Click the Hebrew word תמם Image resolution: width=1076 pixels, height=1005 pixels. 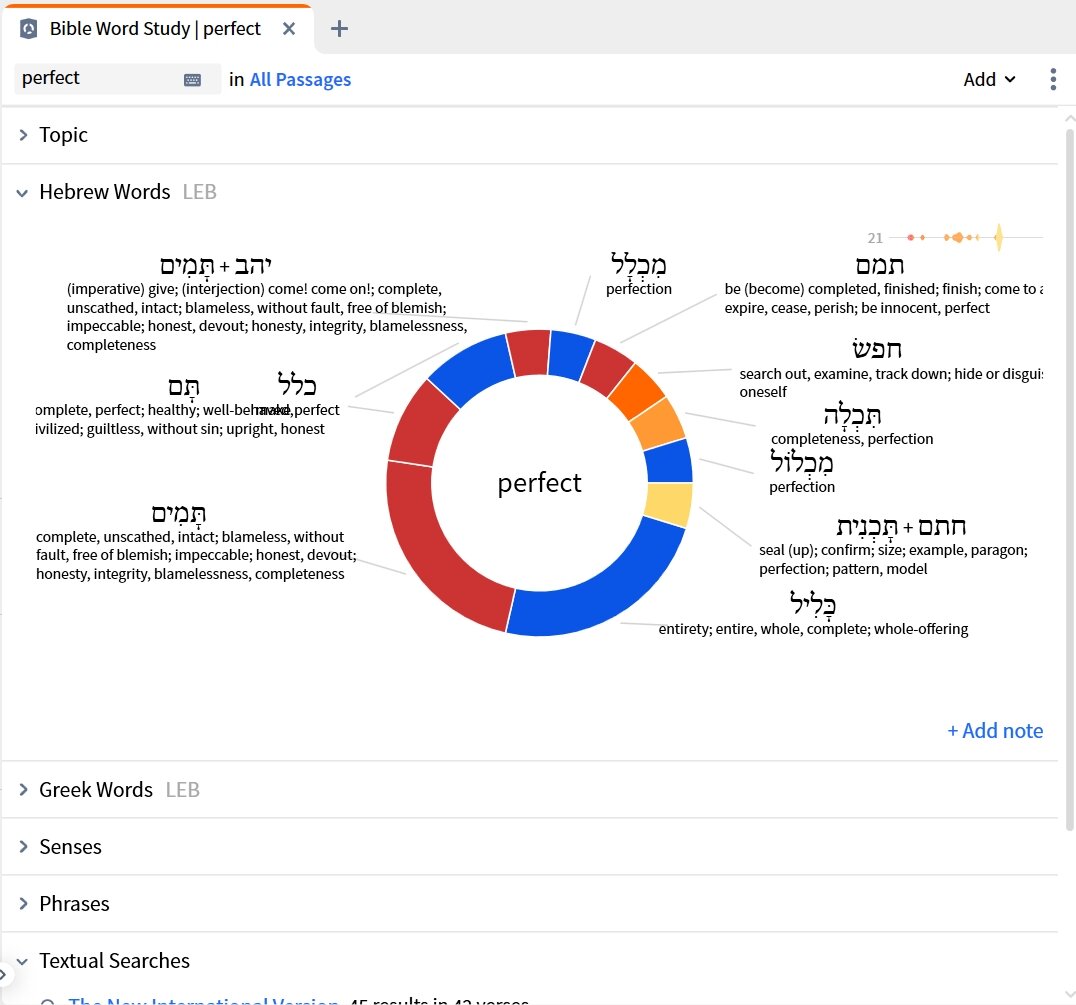pyautogui.click(x=879, y=265)
